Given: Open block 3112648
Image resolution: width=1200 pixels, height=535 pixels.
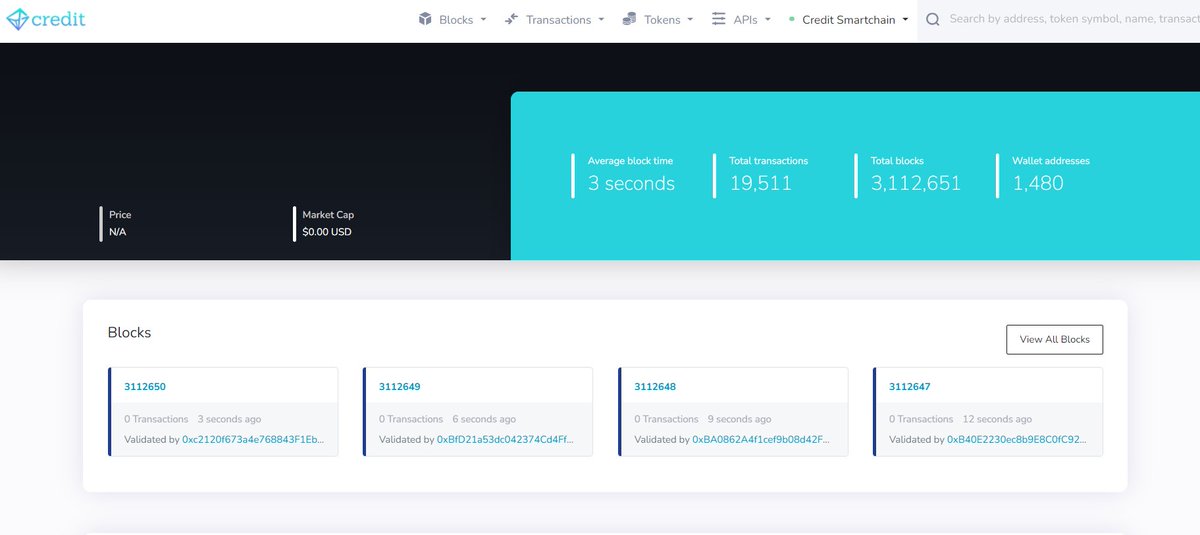Looking at the screenshot, I should coord(655,386).
